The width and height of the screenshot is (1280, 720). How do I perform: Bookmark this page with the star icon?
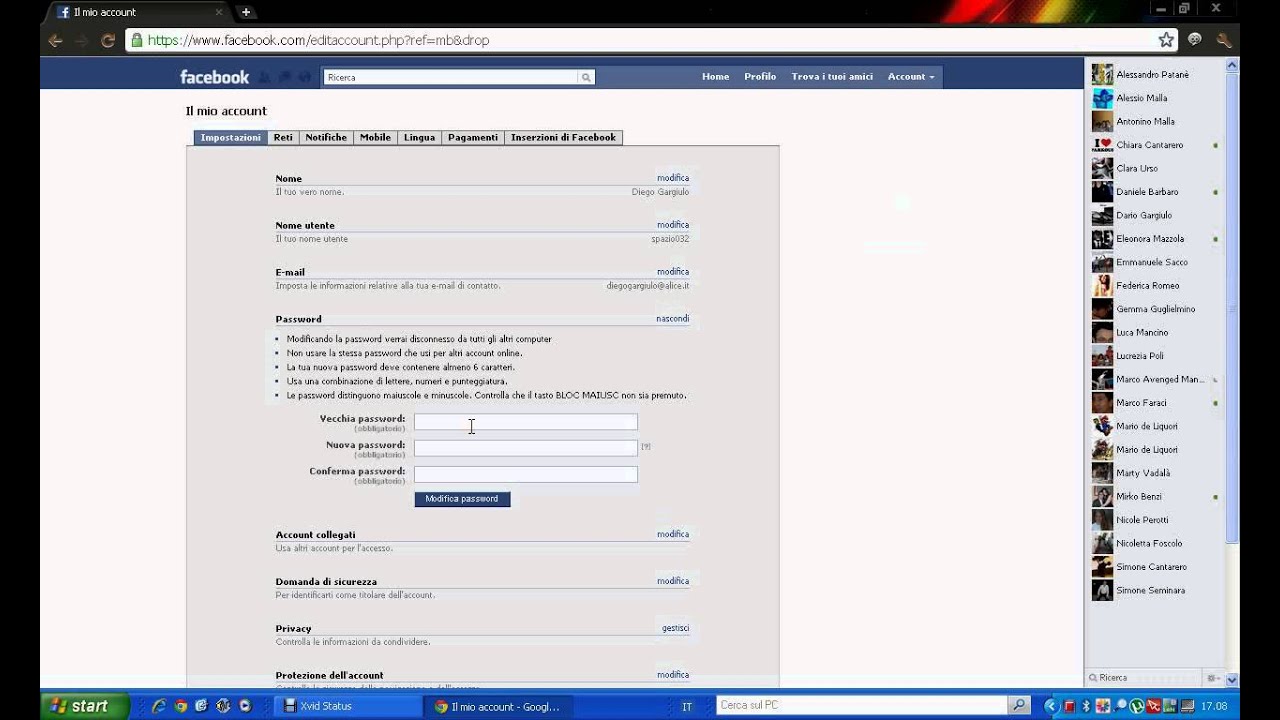1166,40
